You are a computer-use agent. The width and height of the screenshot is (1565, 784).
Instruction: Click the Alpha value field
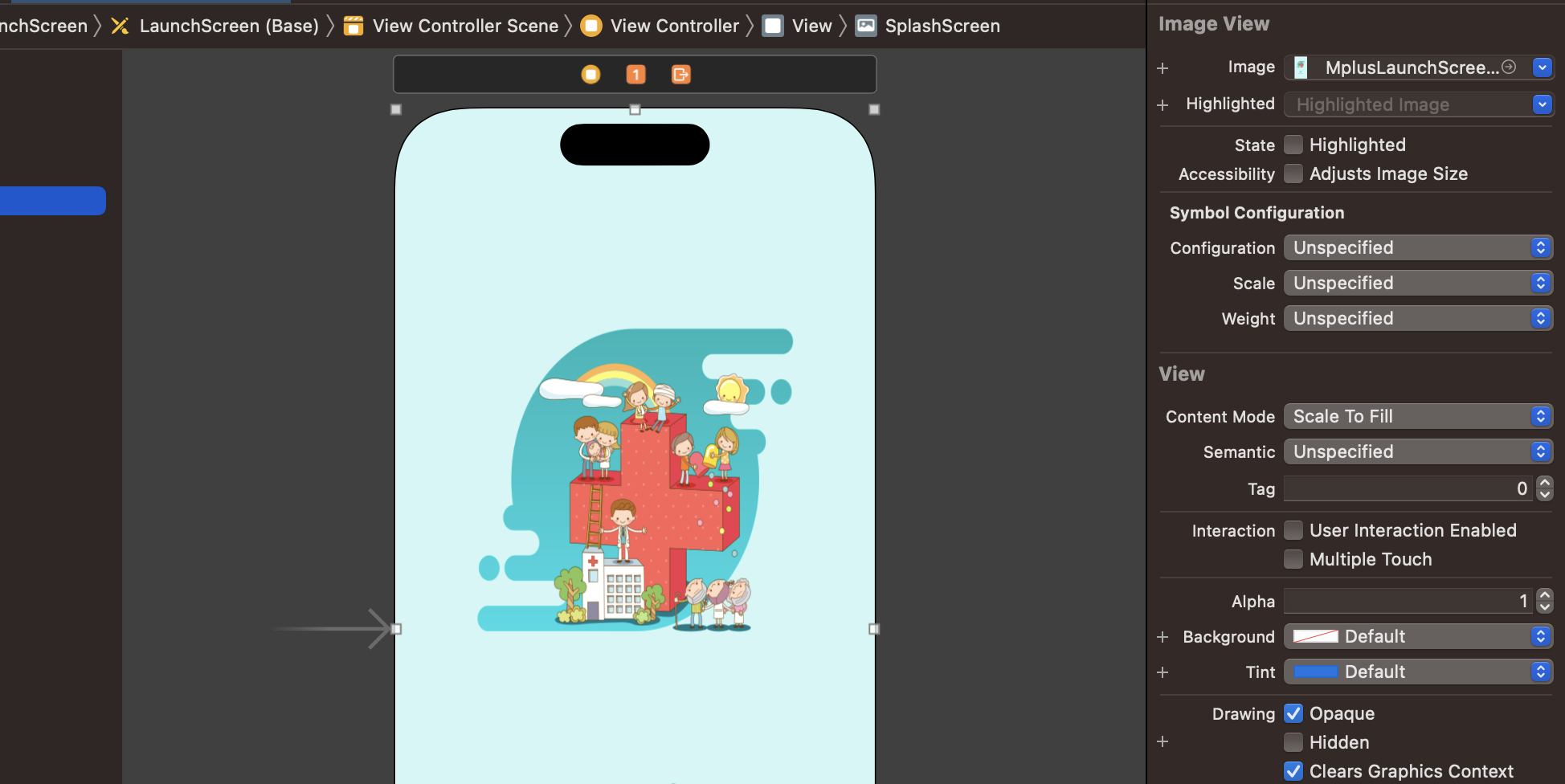1408,601
